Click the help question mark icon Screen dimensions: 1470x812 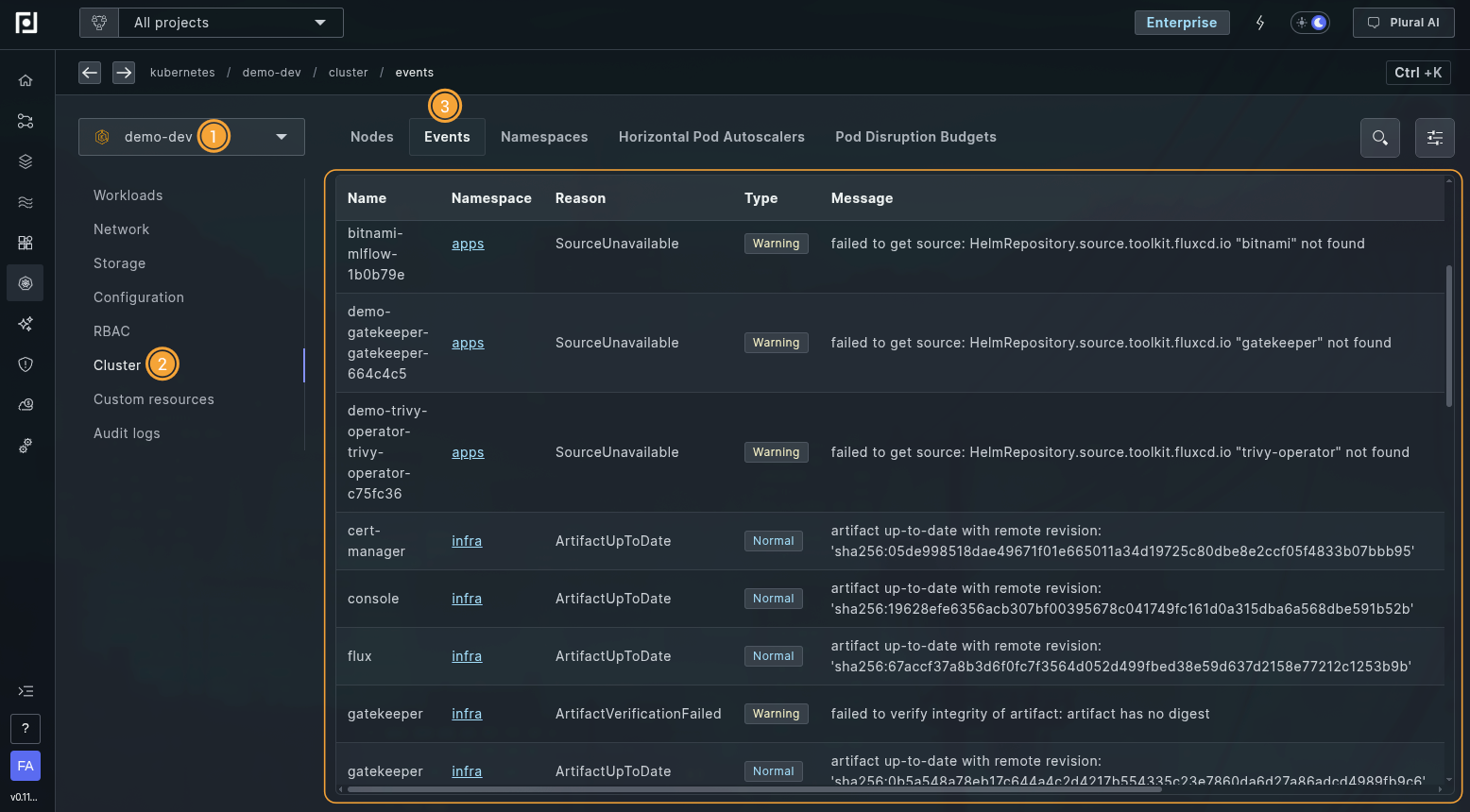[x=26, y=729]
